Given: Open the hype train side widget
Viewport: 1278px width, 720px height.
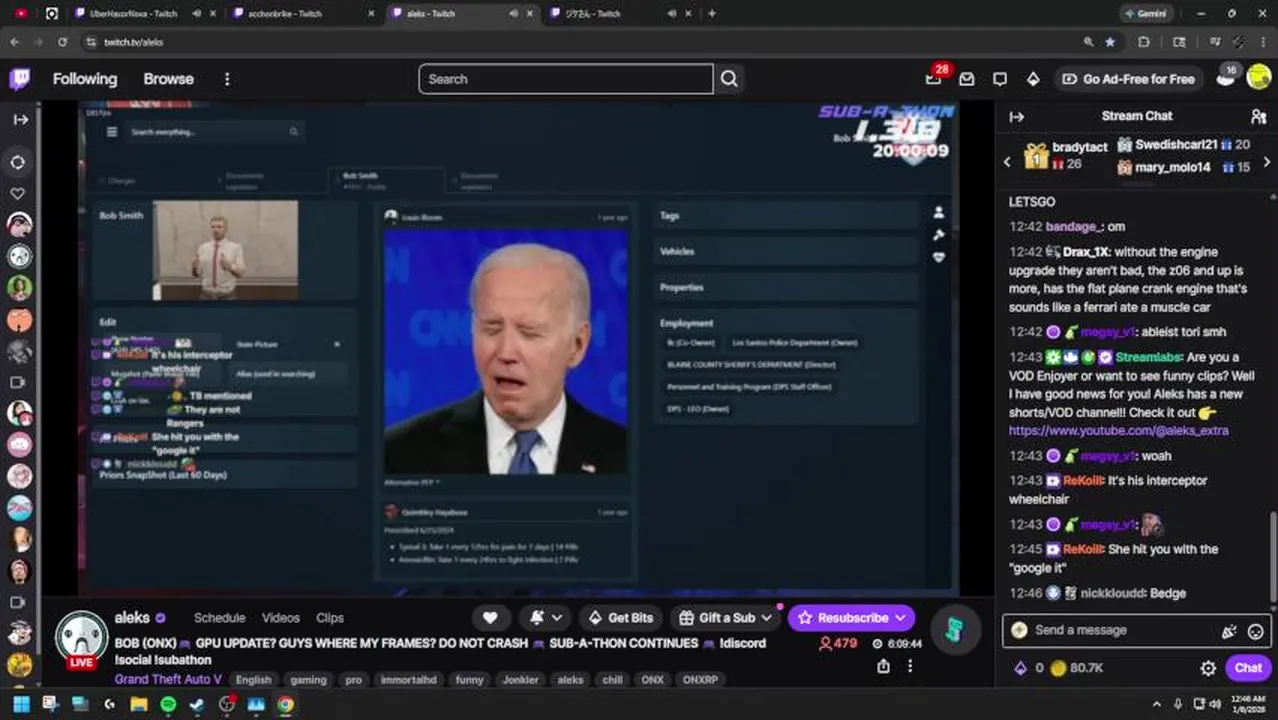Looking at the screenshot, I should 954,630.
